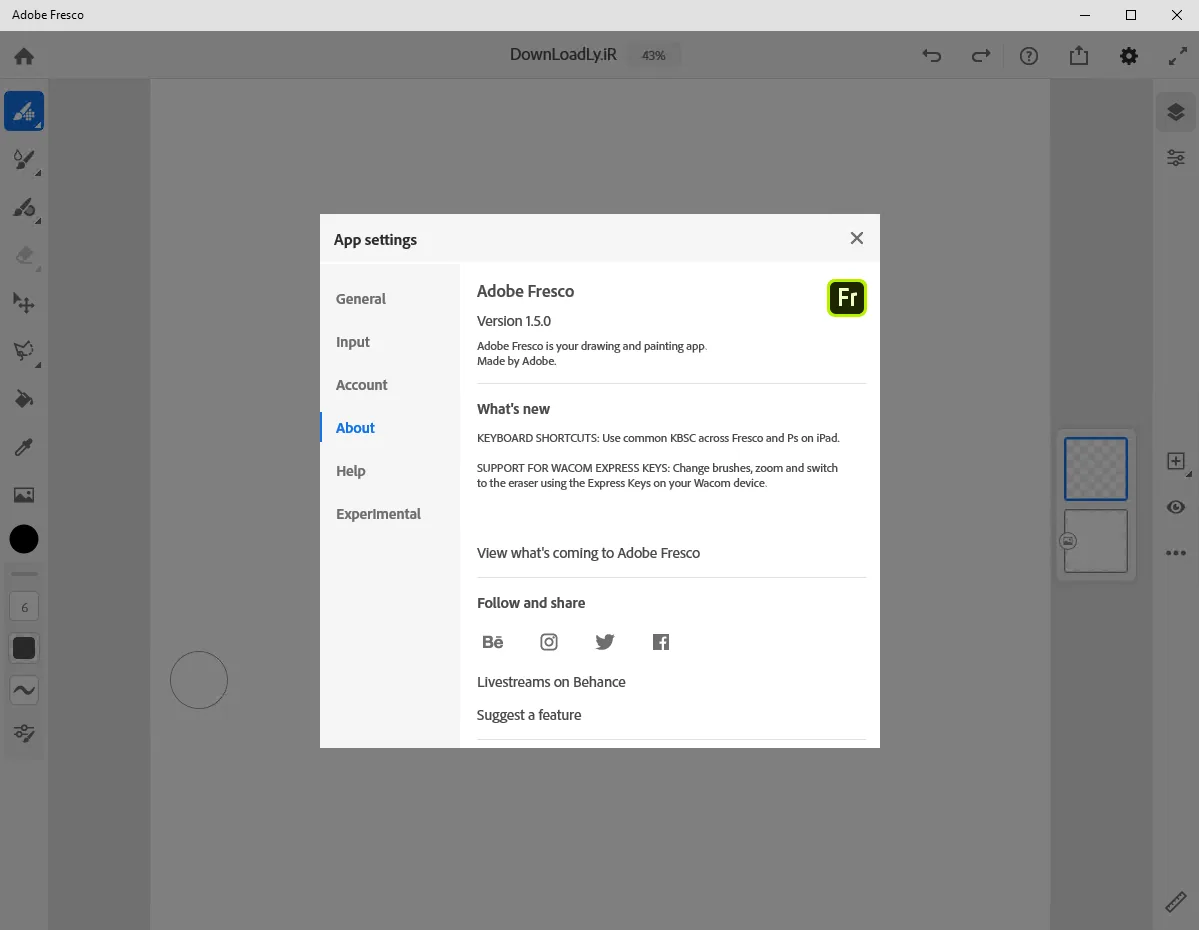Click the What's new heading

pos(513,409)
